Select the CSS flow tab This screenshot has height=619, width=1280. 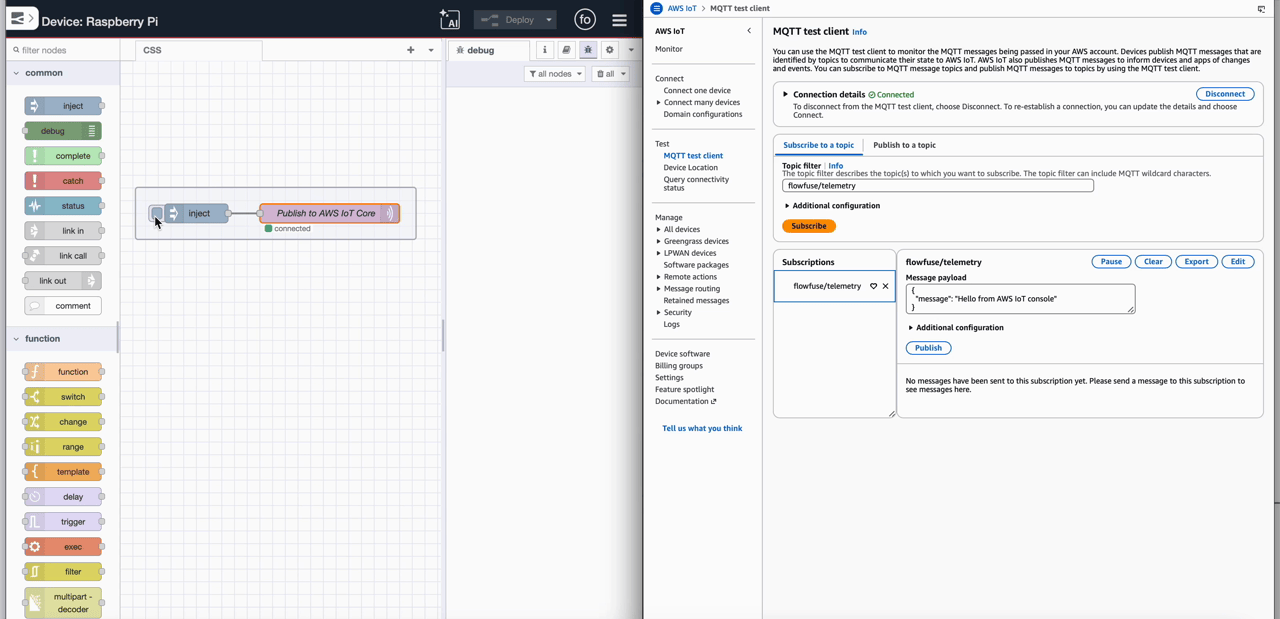coord(152,49)
